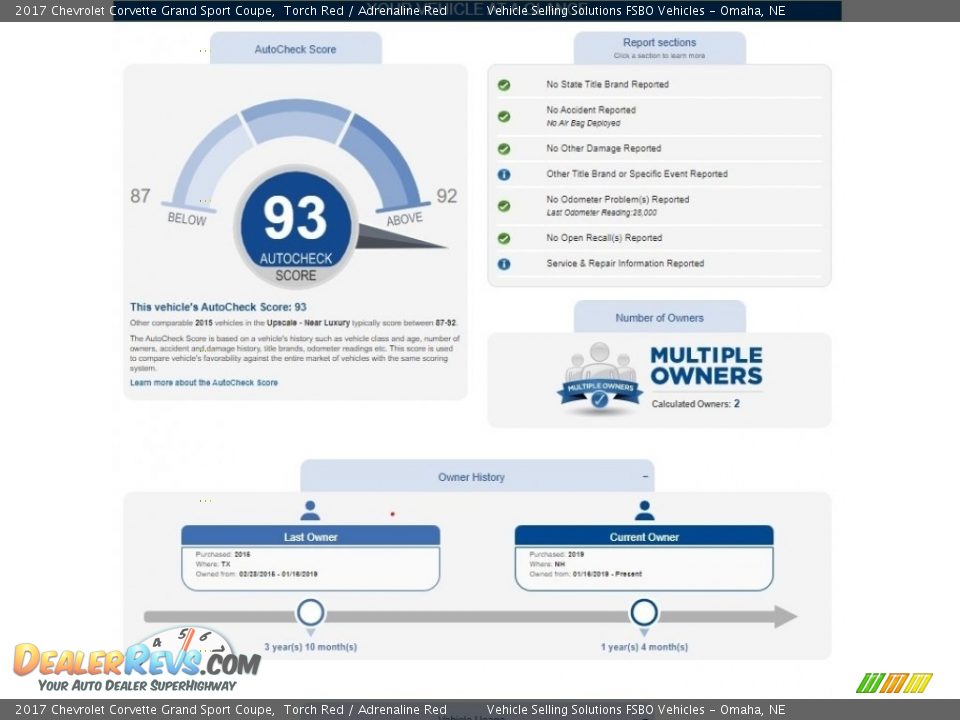This screenshot has width=960, height=720.
Task: Click 'Last Odometer Reading:28,000' text
Action: [601, 213]
